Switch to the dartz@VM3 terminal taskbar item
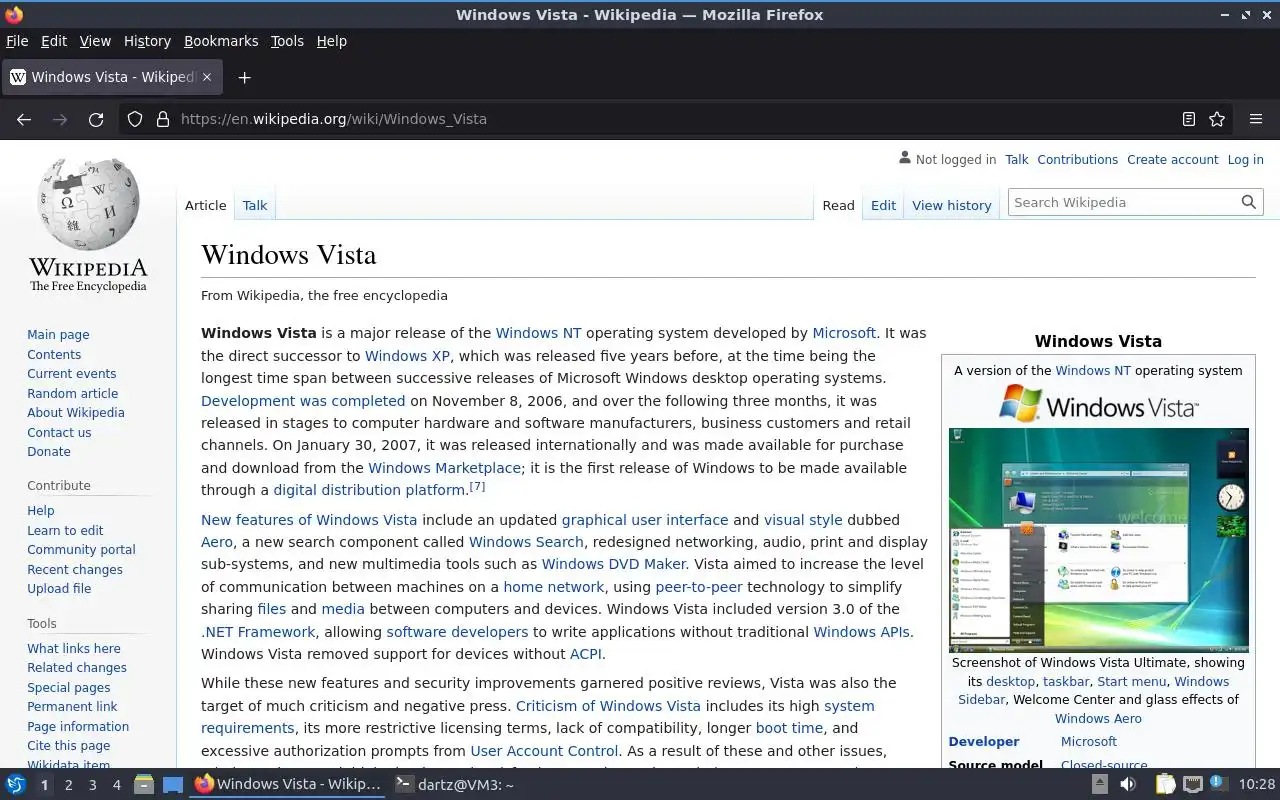1280x800 pixels. pos(453,785)
